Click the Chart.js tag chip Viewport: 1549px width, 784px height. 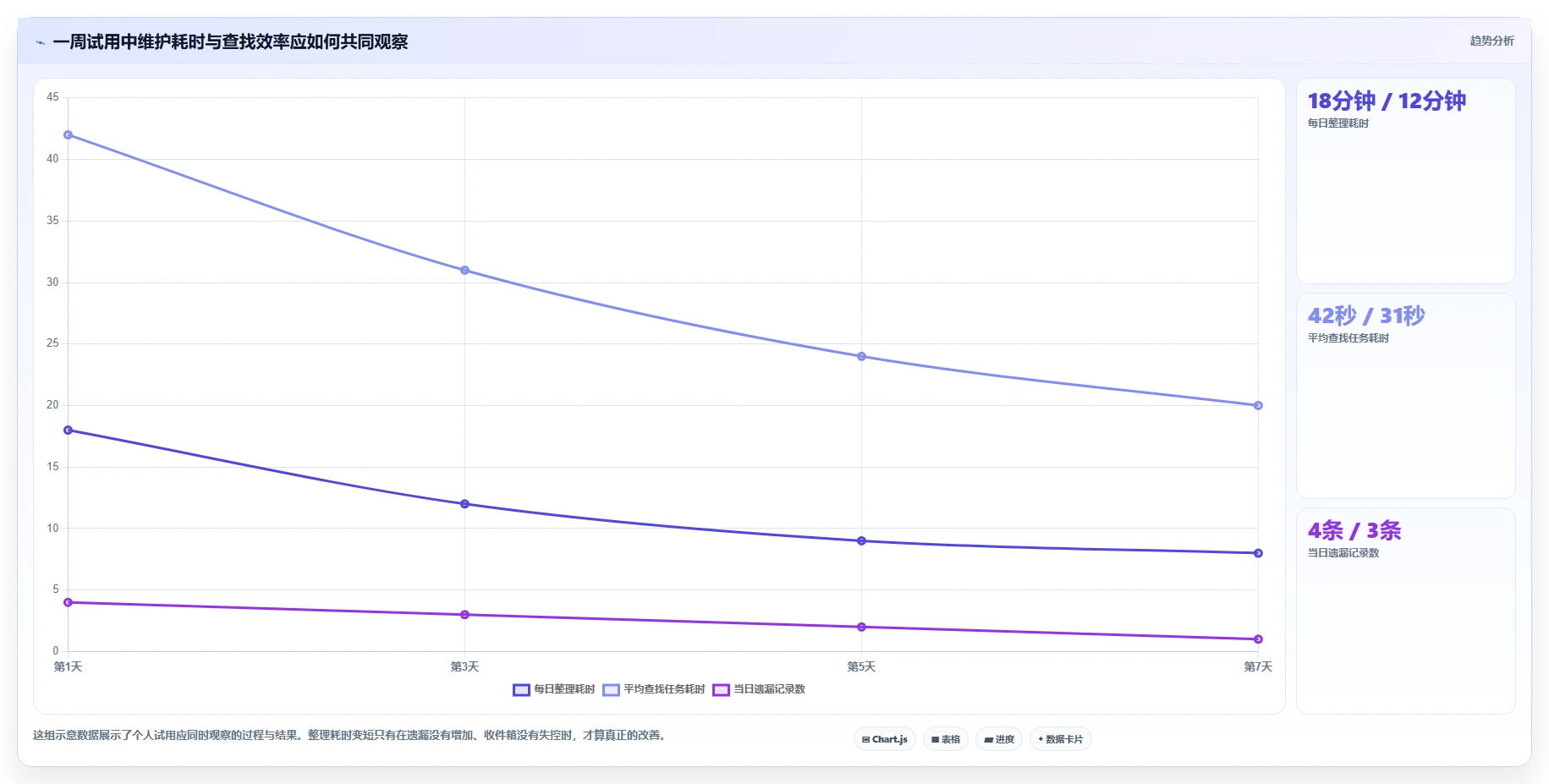(885, 739)
